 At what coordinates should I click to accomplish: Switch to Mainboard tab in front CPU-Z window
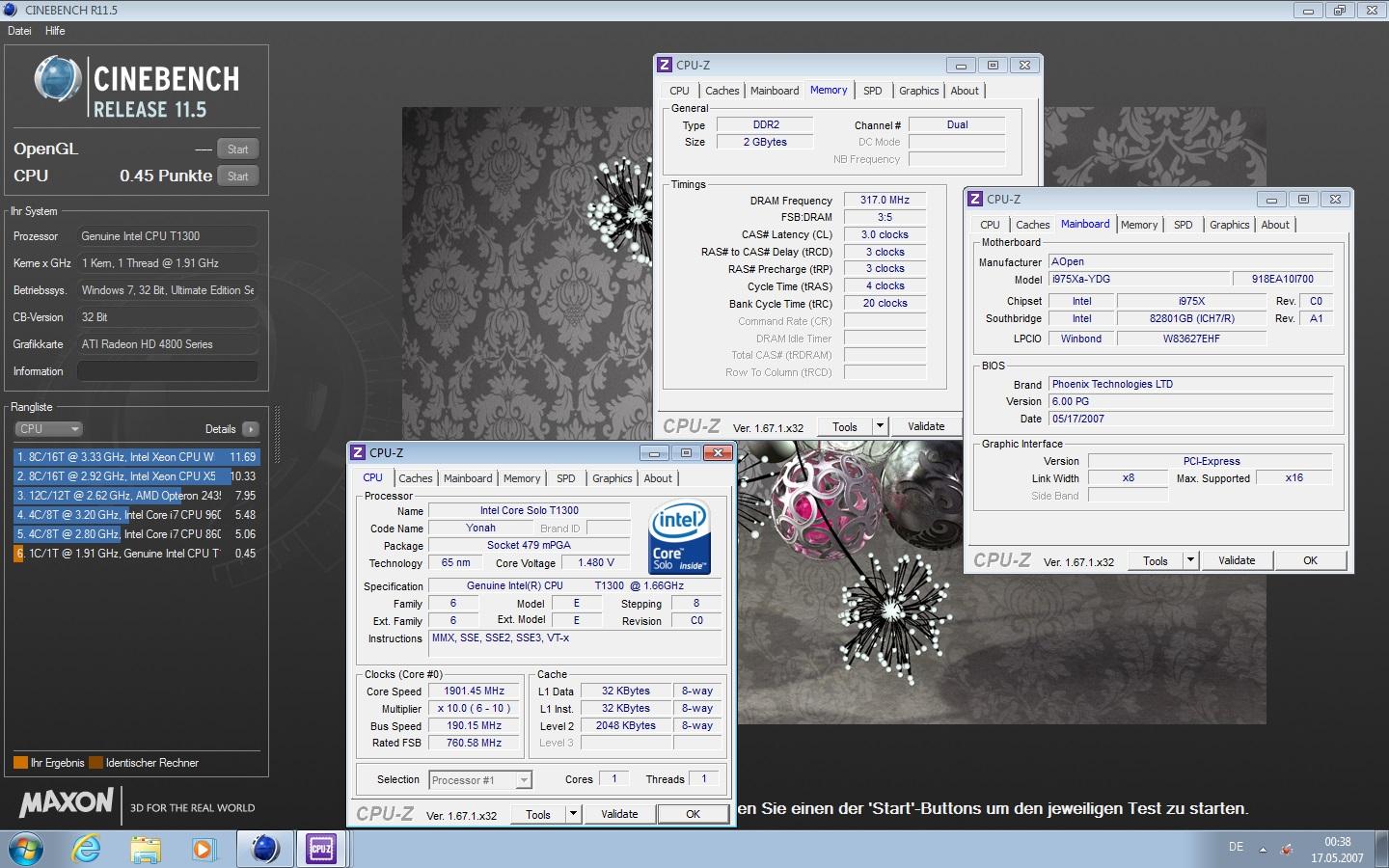tap(468, 478)
